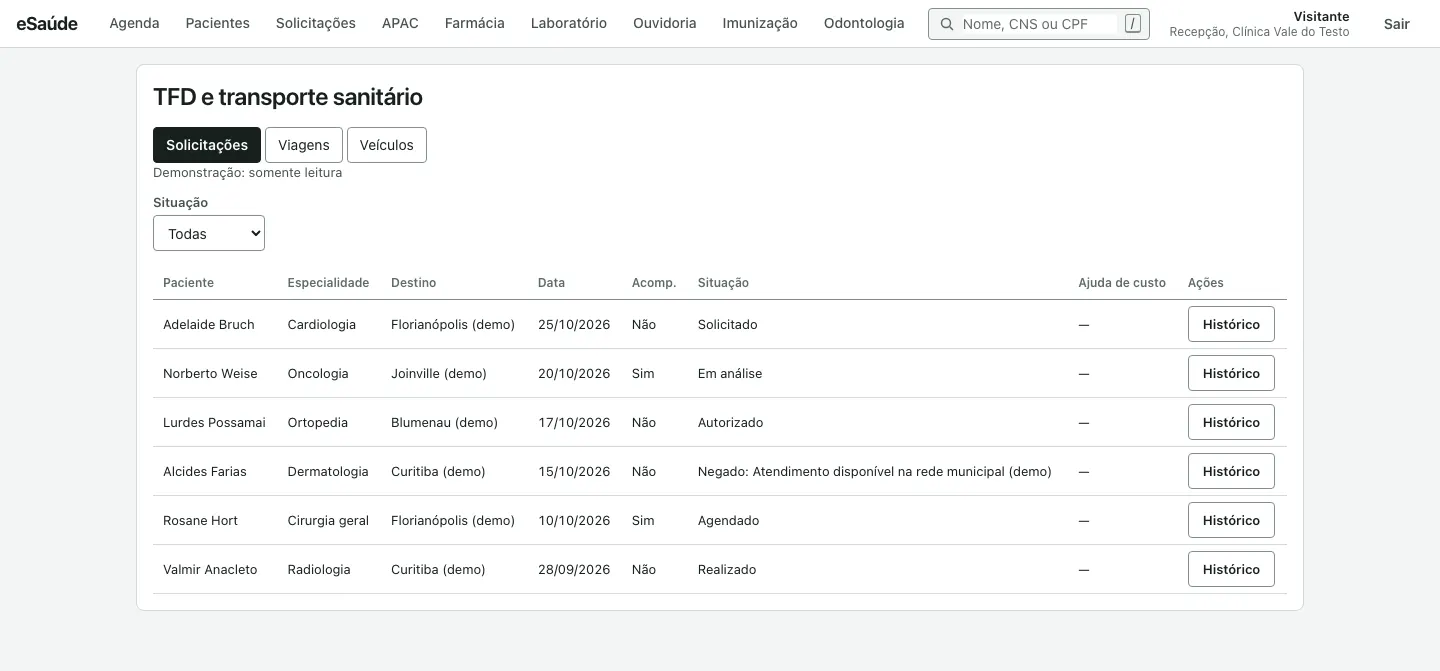Image resolution: width=1440 pixels, height=671 pixels.
Task: Click the Ajuda de custo column header
Action: (1122, 282)
